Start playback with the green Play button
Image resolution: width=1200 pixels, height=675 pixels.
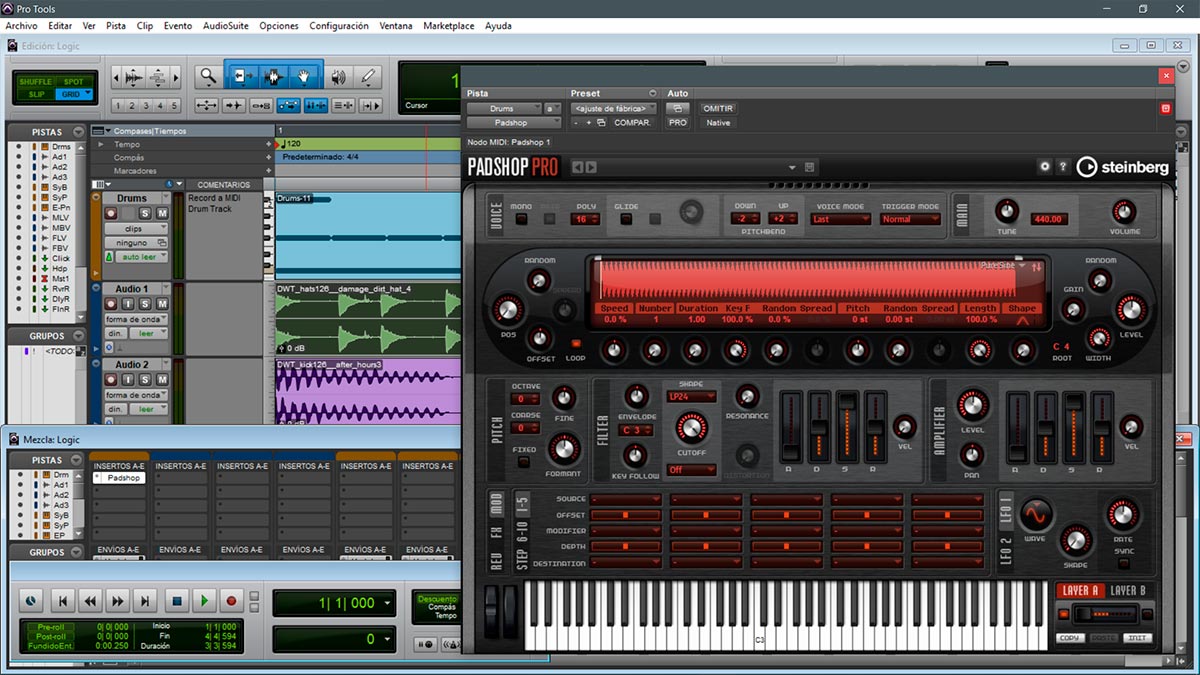204,601
